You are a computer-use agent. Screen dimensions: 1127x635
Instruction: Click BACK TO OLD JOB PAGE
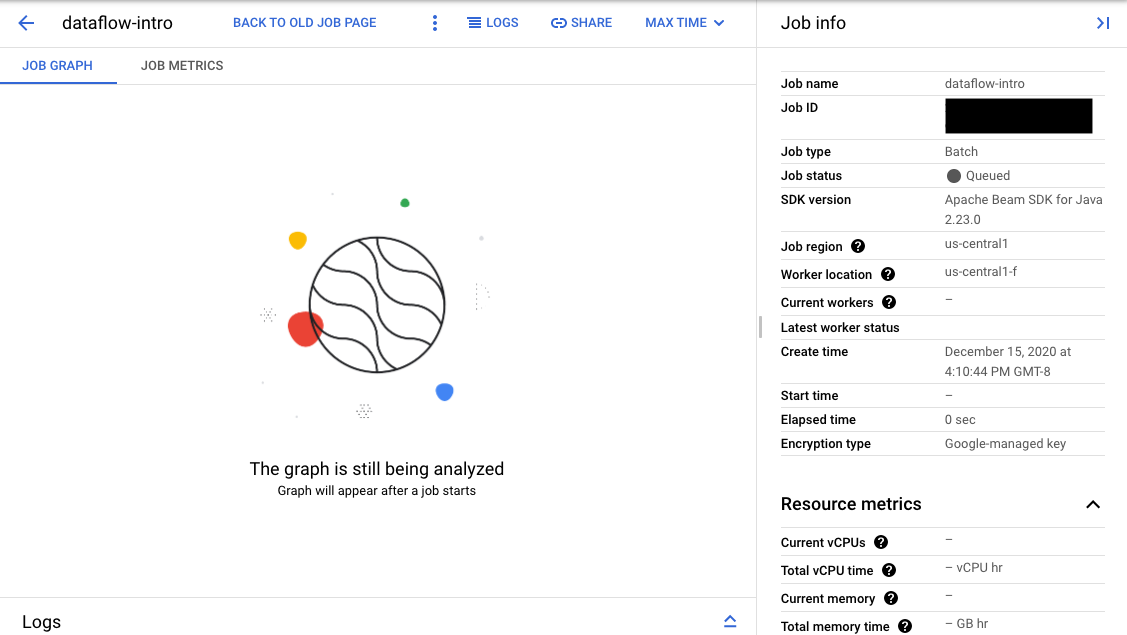[x=304, y=22]
